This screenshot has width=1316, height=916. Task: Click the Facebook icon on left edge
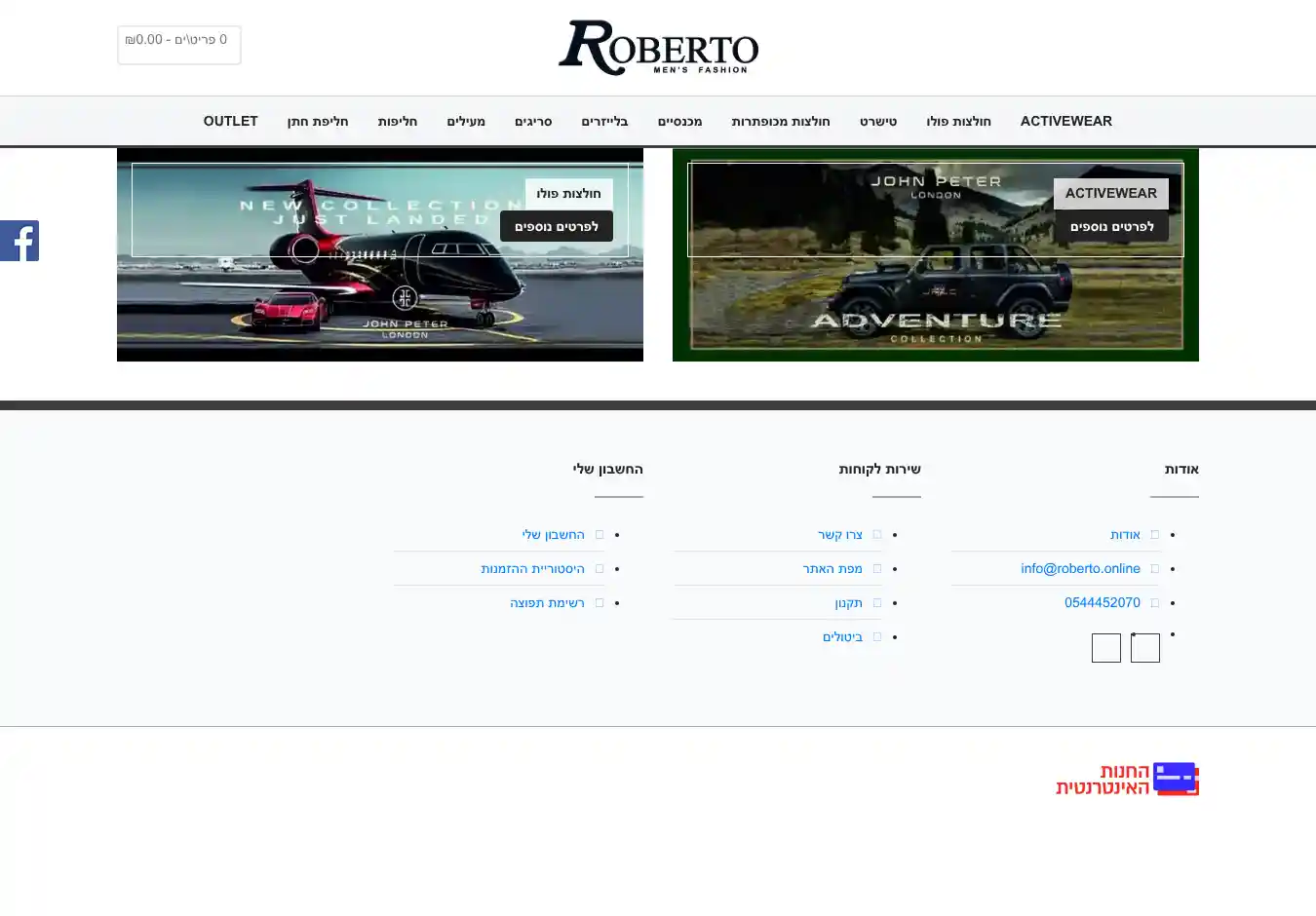[x=19, y=241]
